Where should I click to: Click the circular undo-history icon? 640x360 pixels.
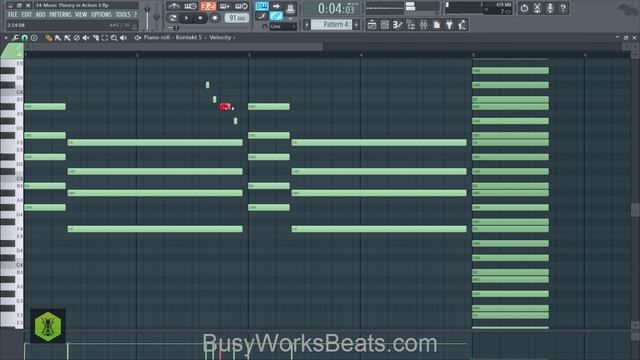(x=524, y=8)
